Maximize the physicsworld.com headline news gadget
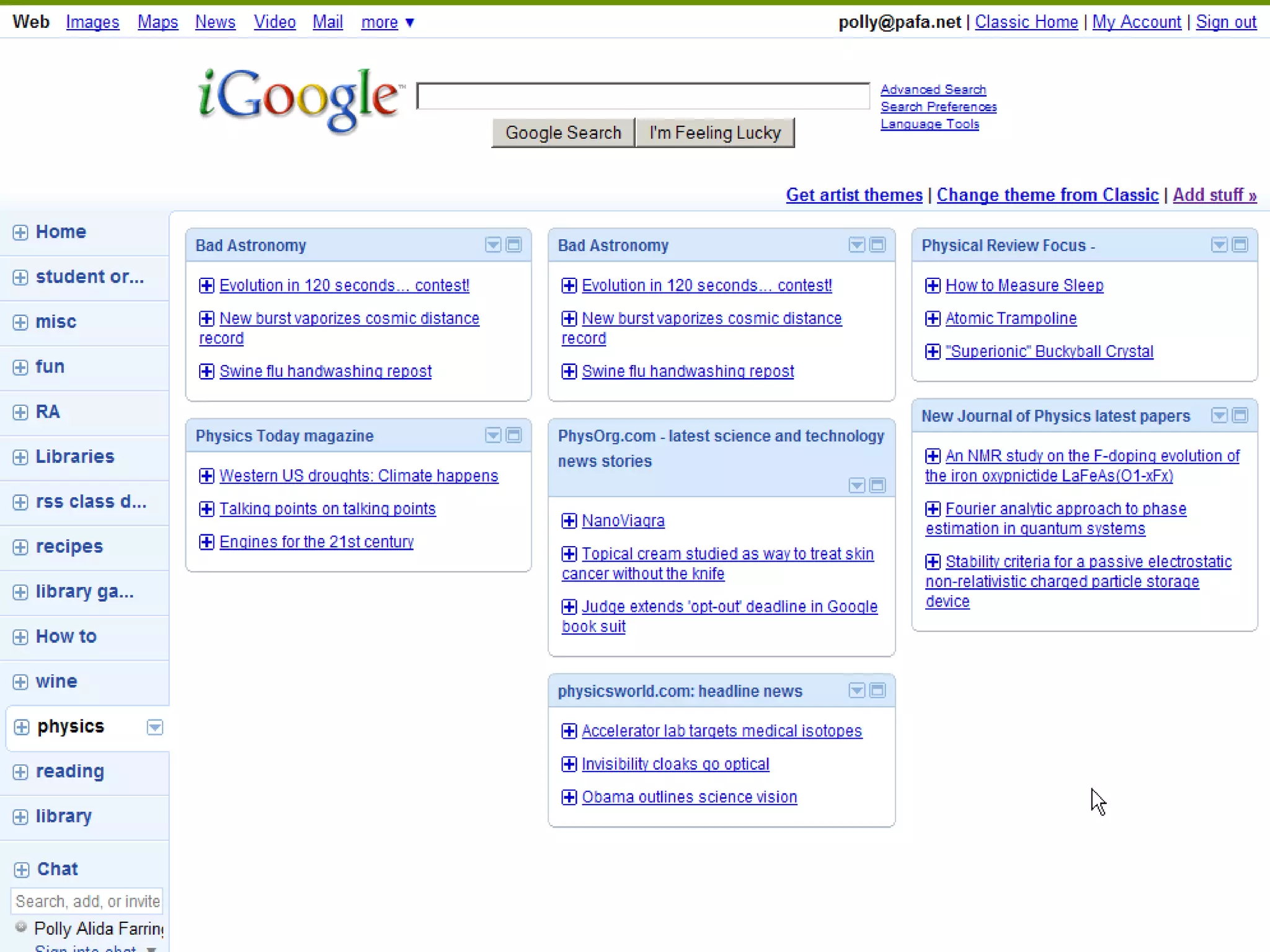 click(877, 690)
